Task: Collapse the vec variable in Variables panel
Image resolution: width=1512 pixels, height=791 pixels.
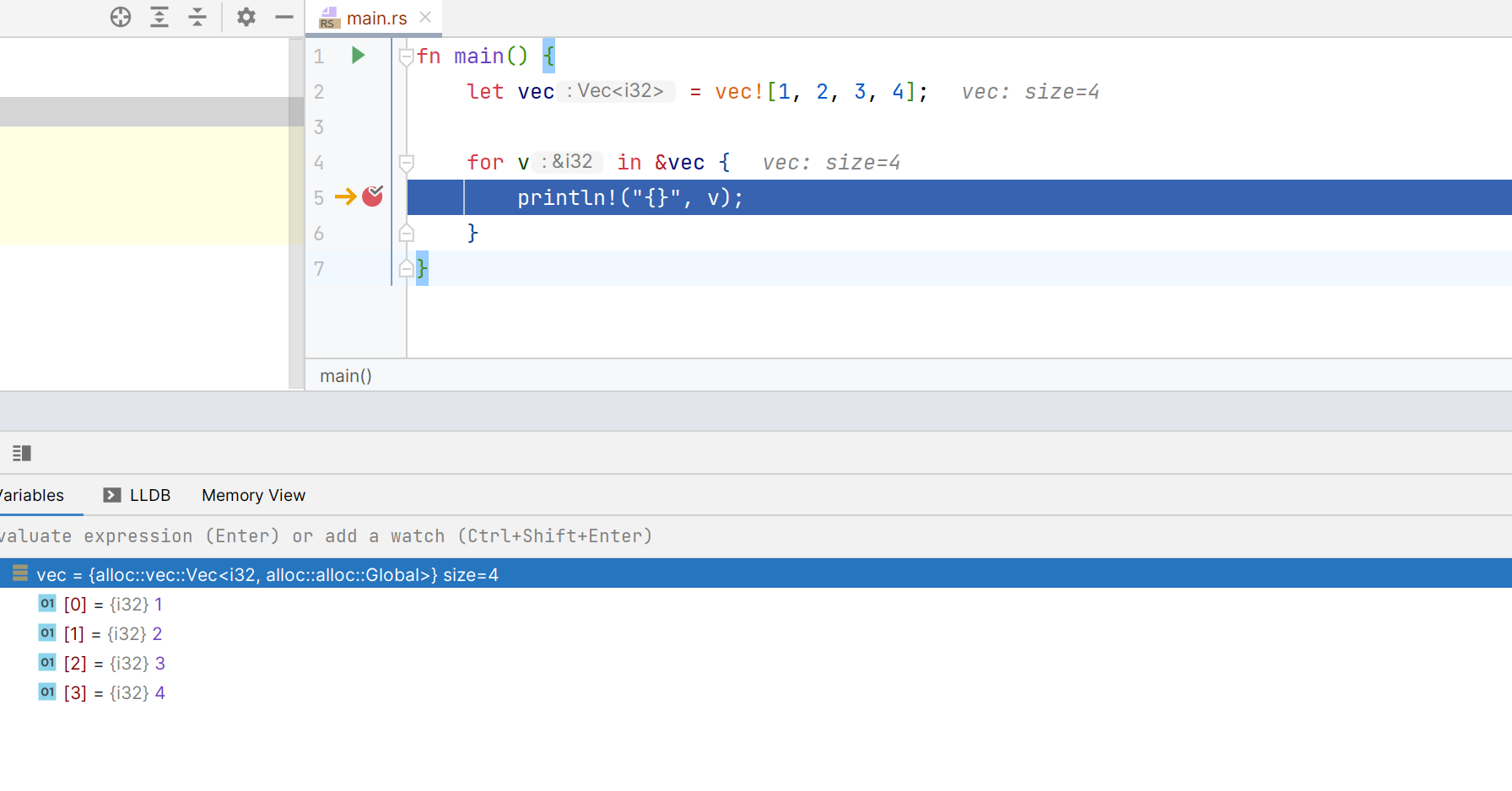Action: [19, 574]
